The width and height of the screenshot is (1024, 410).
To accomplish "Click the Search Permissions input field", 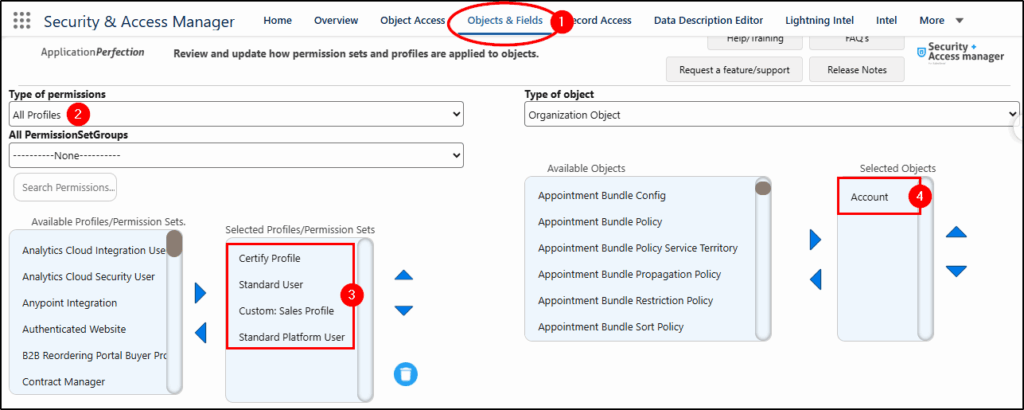I will pyautogui.click(x=66, y=187).
